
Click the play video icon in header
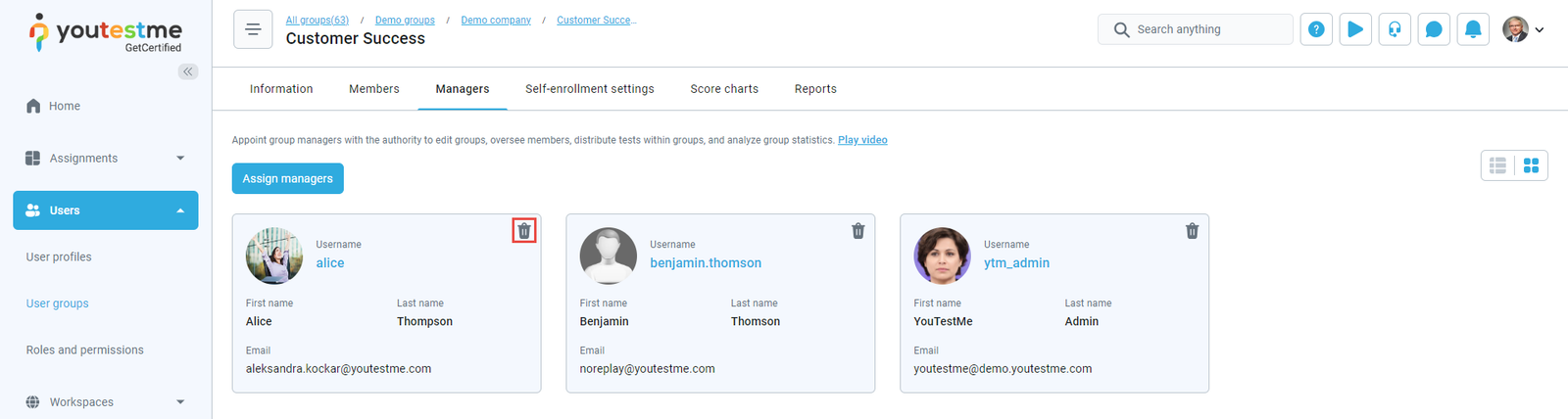click(1355, 29)
